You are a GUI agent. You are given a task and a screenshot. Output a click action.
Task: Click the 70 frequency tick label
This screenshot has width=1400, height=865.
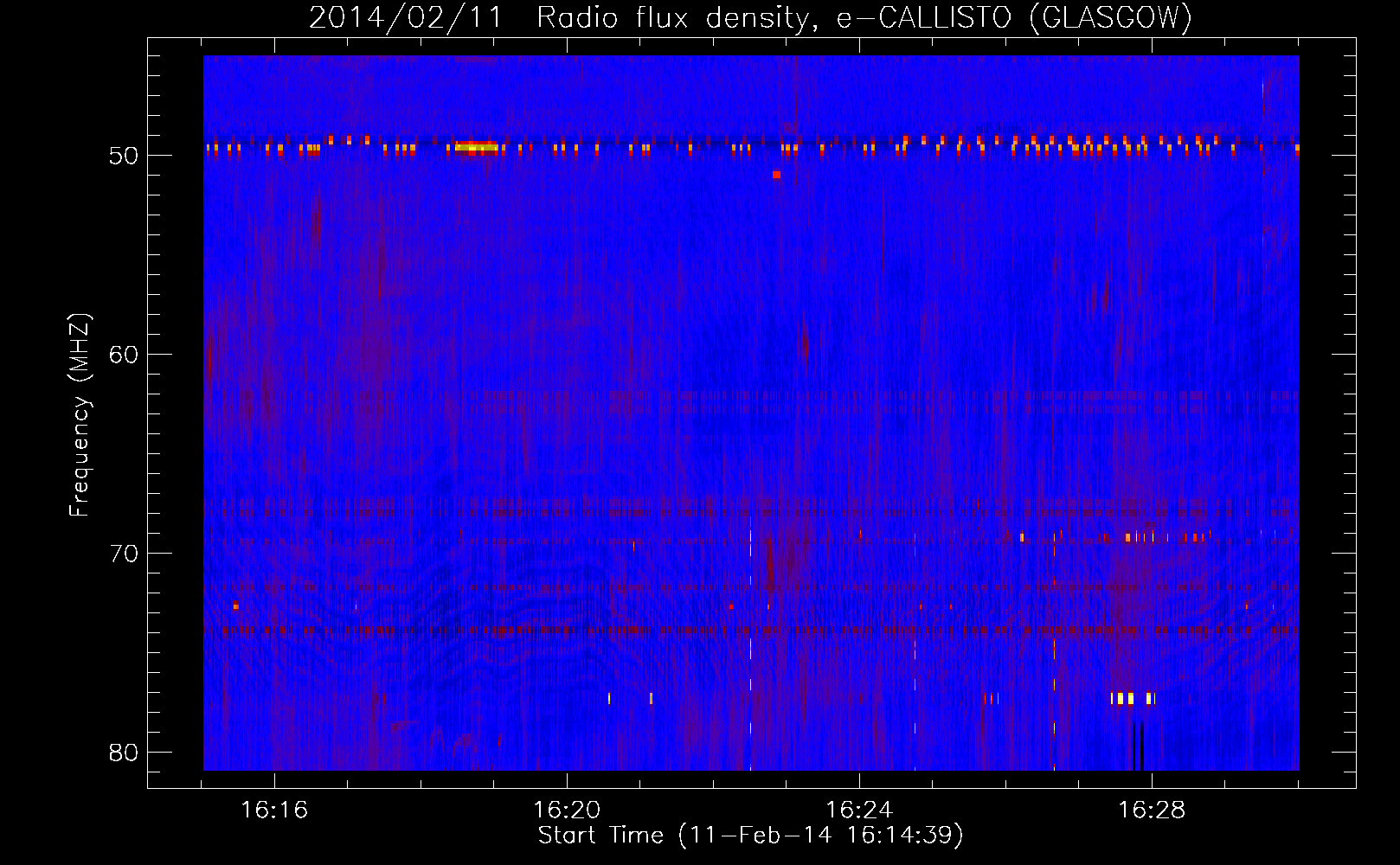click(125, 554)
